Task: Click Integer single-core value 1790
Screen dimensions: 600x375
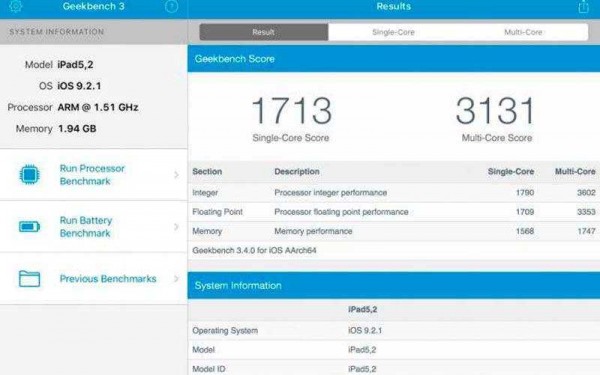Action: click(x=525, y=192)
